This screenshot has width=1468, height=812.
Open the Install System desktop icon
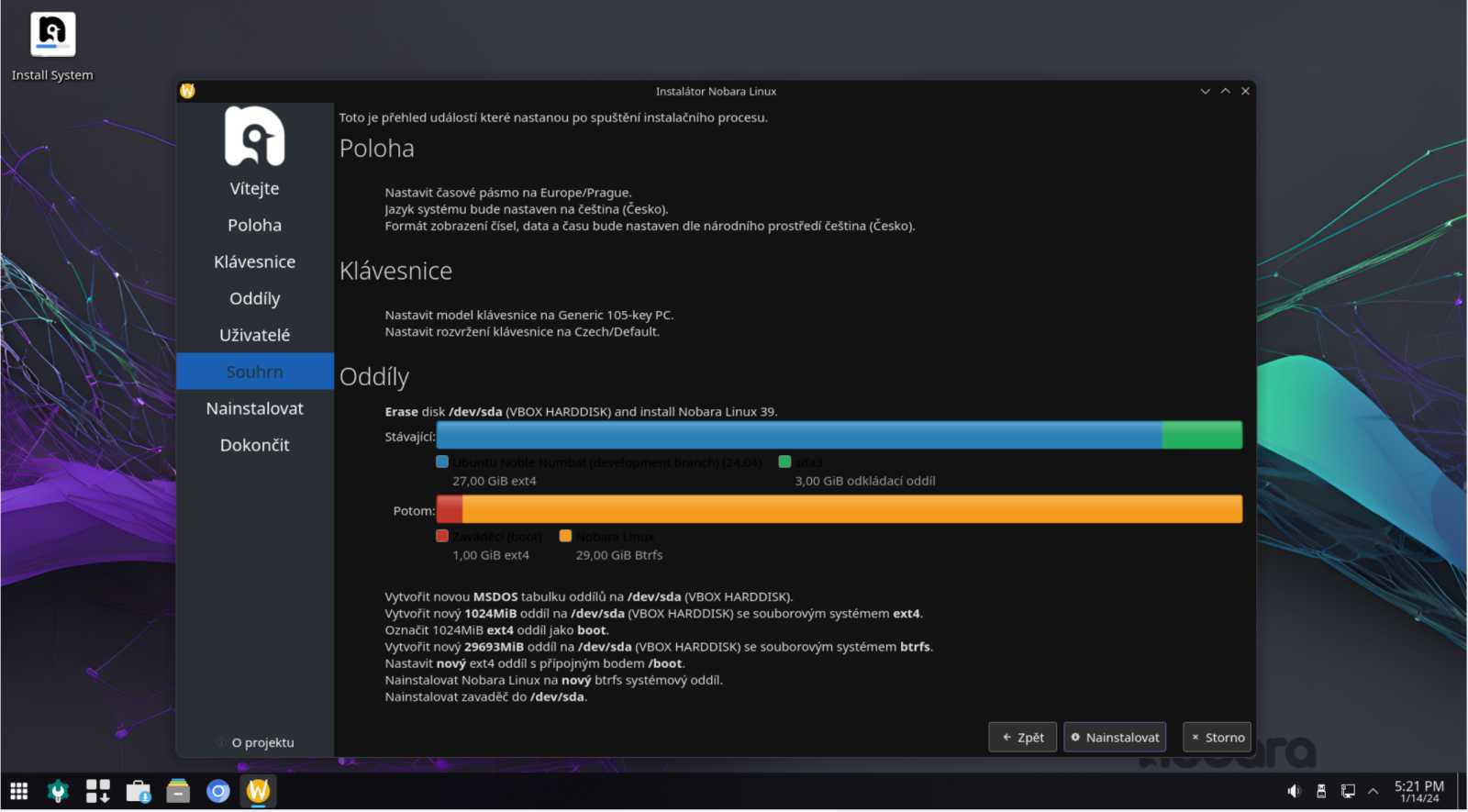coord(52,47)
